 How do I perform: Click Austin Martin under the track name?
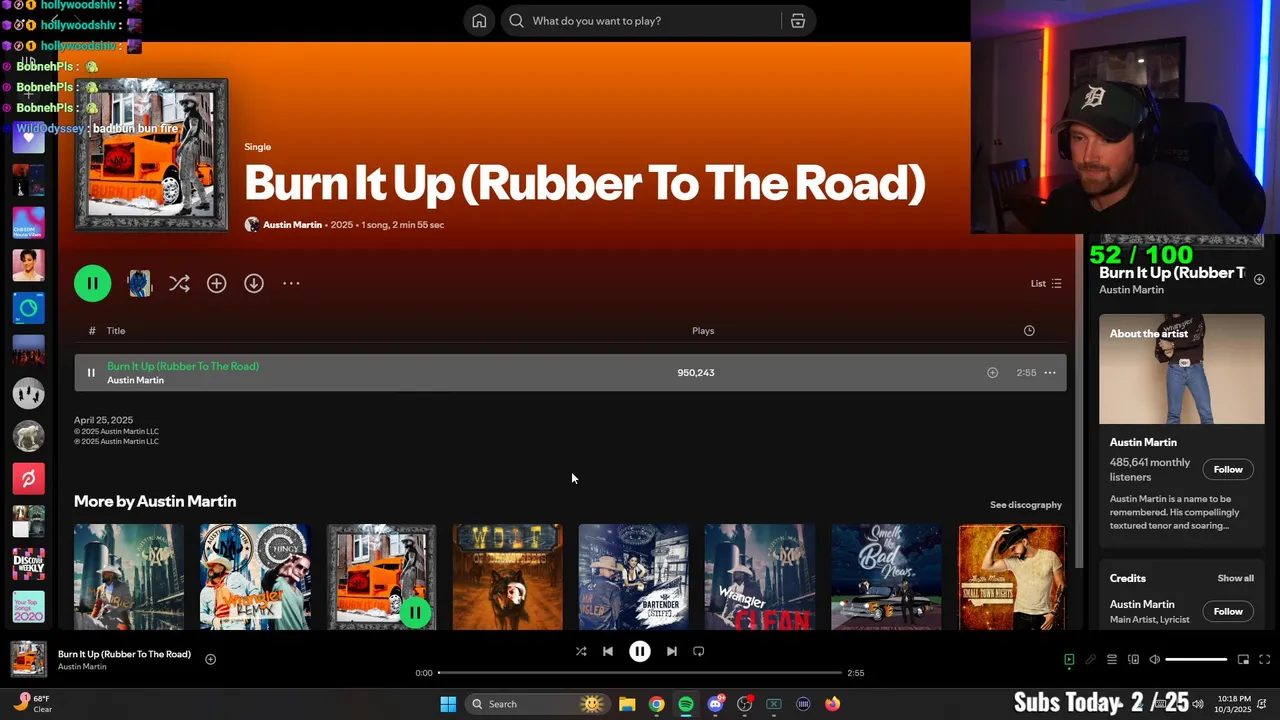135,381
